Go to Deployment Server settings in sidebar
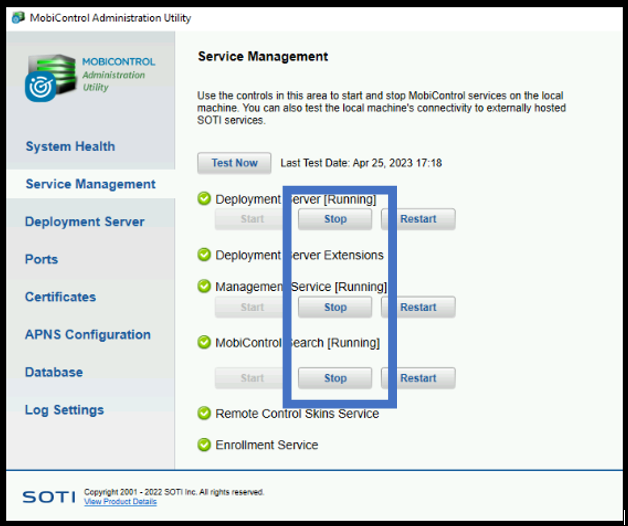628x526 pixels. click(x=84, y=222)
